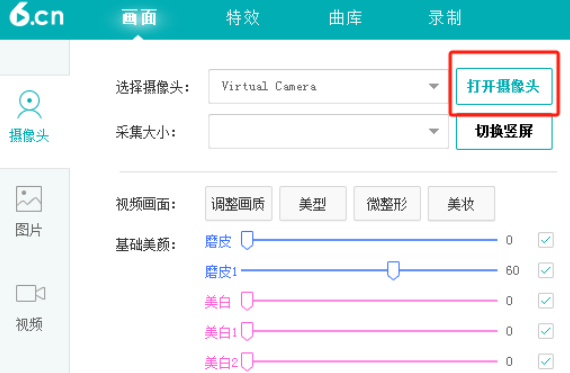Viewport: 570px width, 373px height.
Task: Click the 基础美颜 label
Action: [146, 245]
